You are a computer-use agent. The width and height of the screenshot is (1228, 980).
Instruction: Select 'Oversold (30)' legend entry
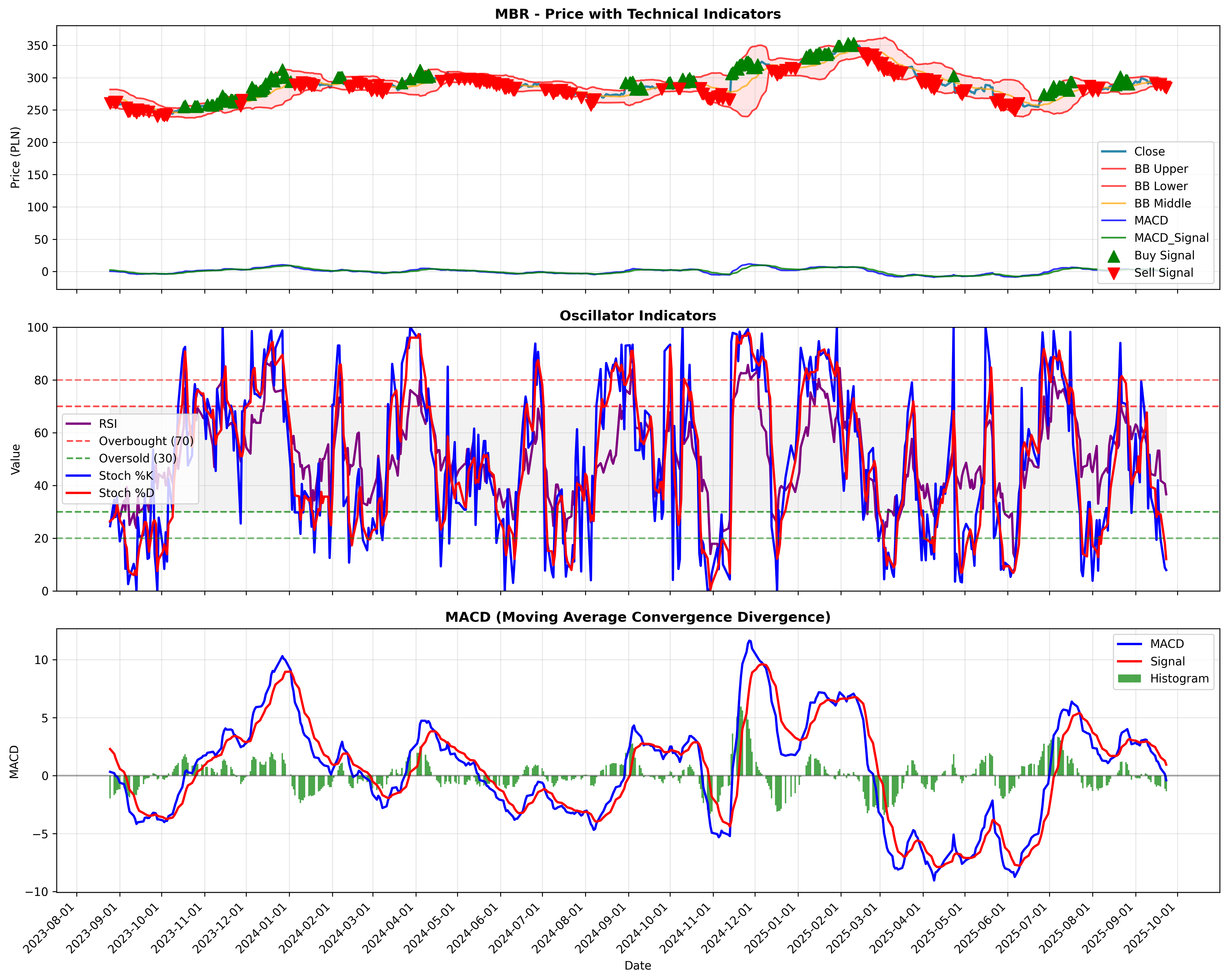138,459
